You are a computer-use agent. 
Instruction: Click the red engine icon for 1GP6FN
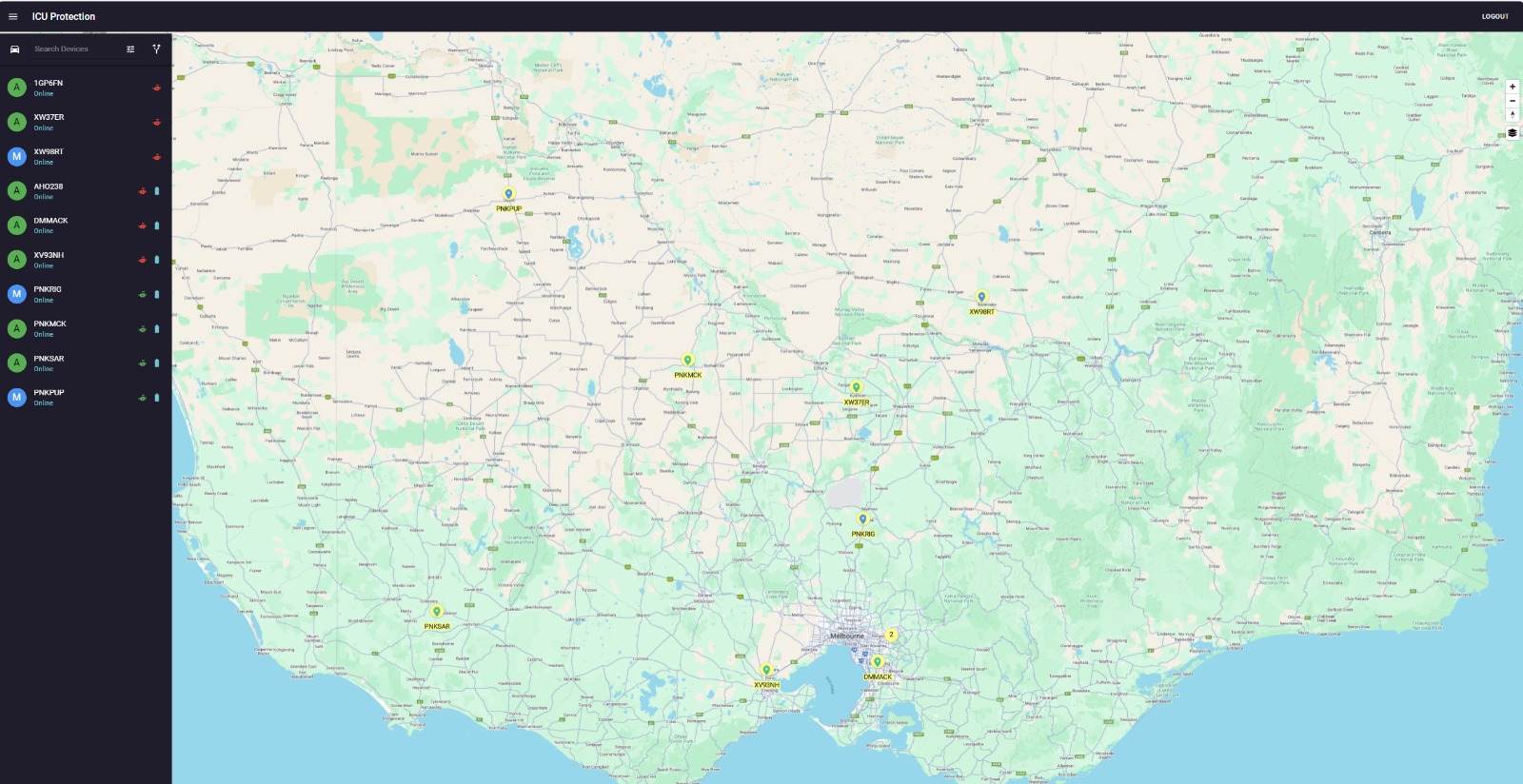(157, 88)
